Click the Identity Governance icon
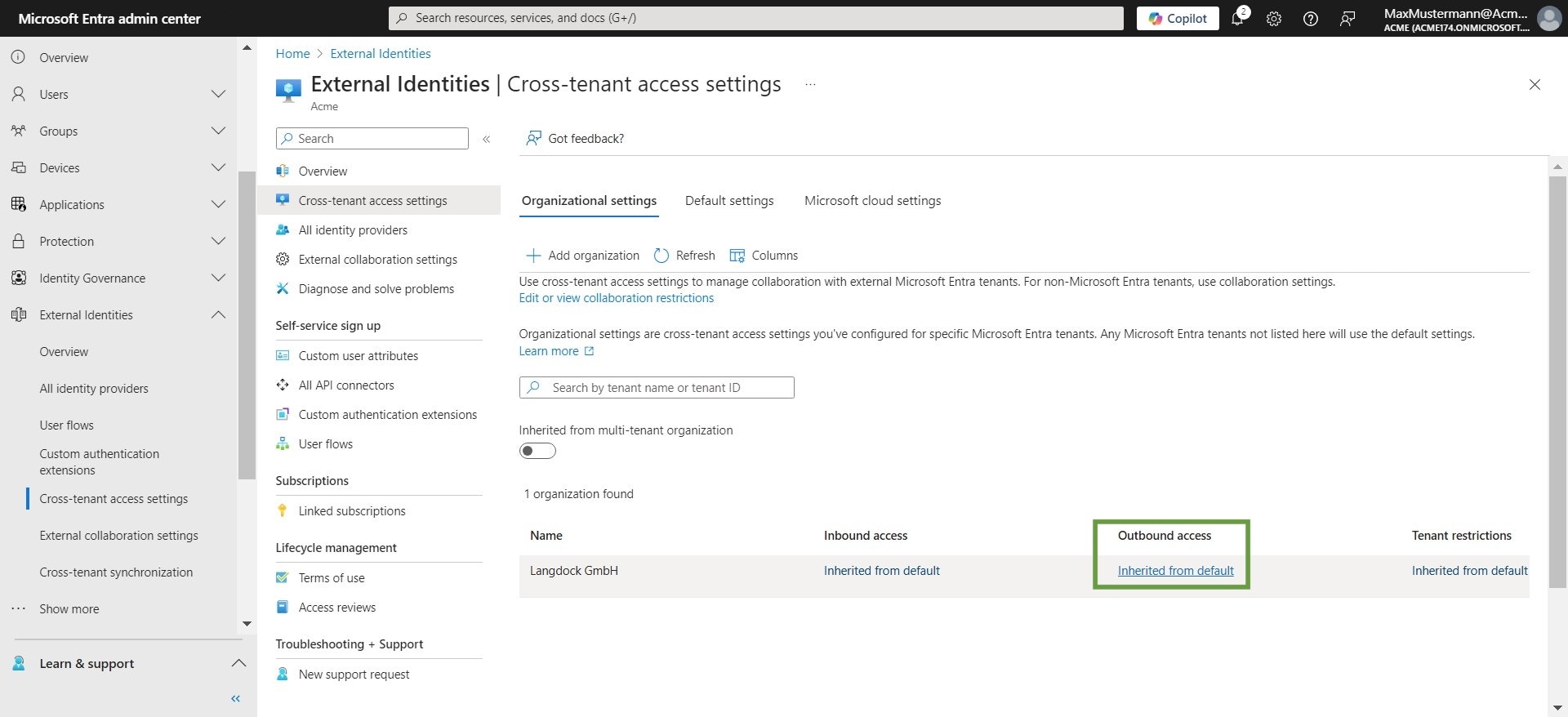 coord(18,278)
